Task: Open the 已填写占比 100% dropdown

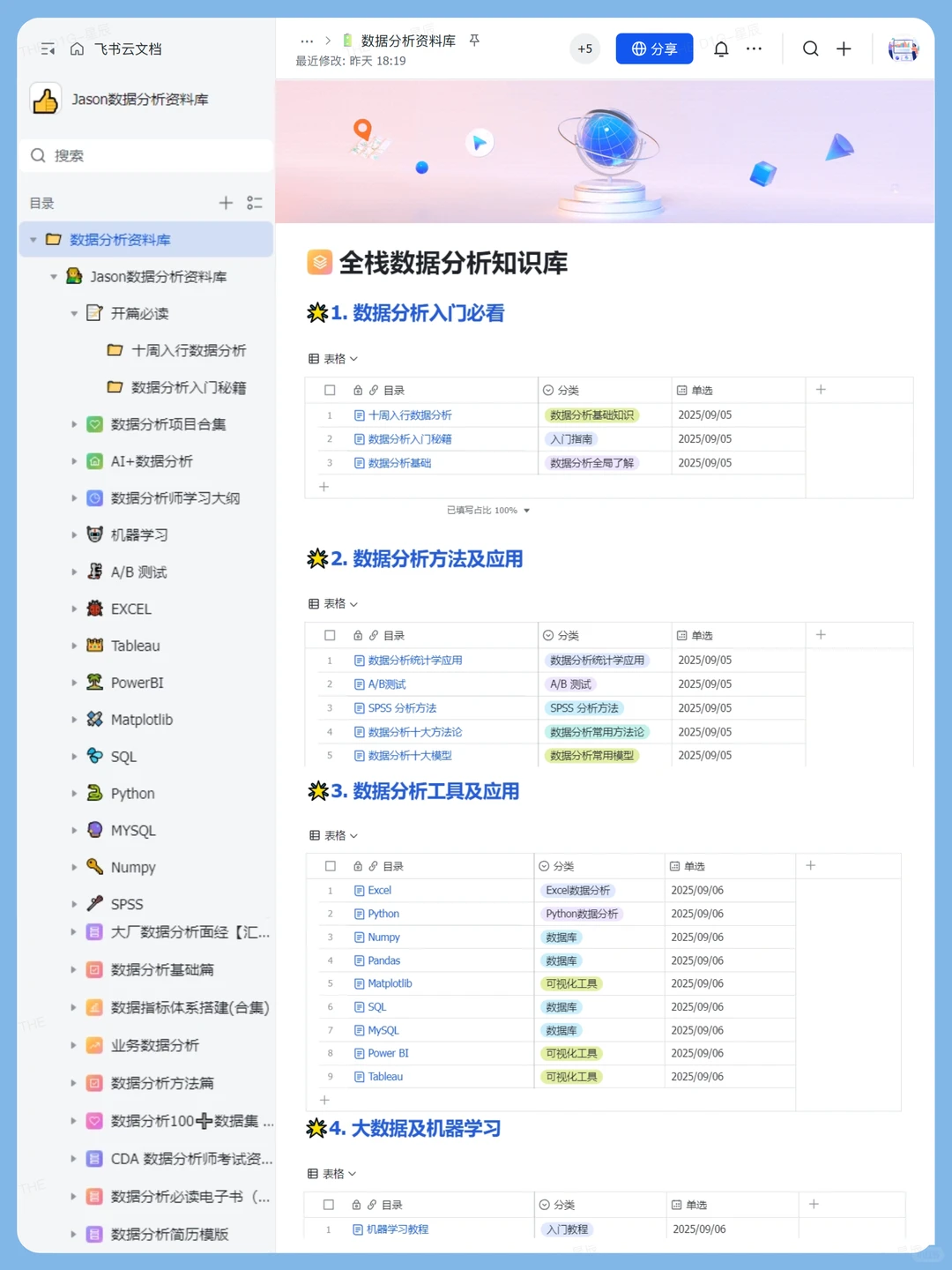Action: pyautogui.click(x=488, y=511)
